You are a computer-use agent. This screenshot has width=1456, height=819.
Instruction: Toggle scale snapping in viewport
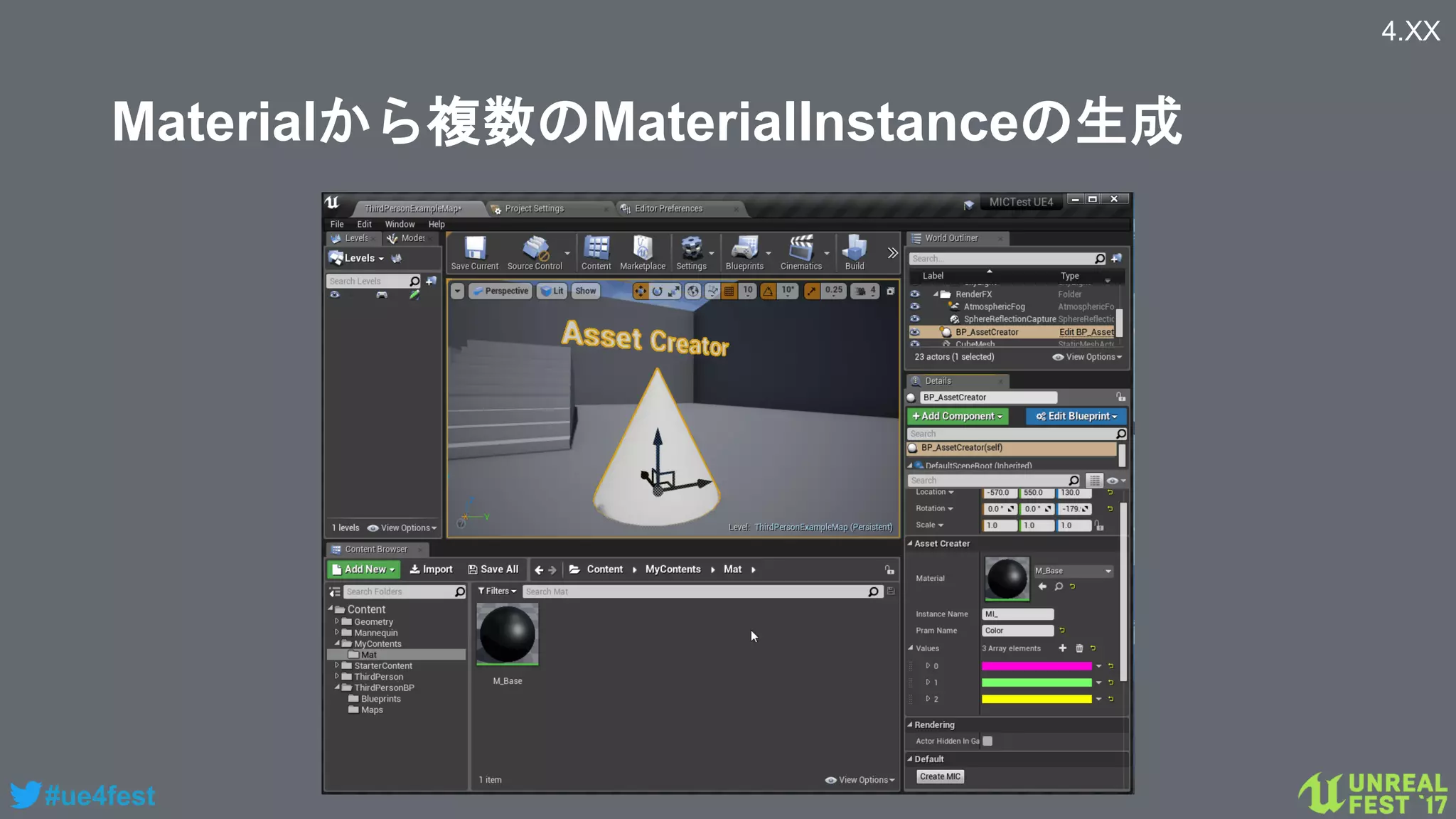[812, 291]
